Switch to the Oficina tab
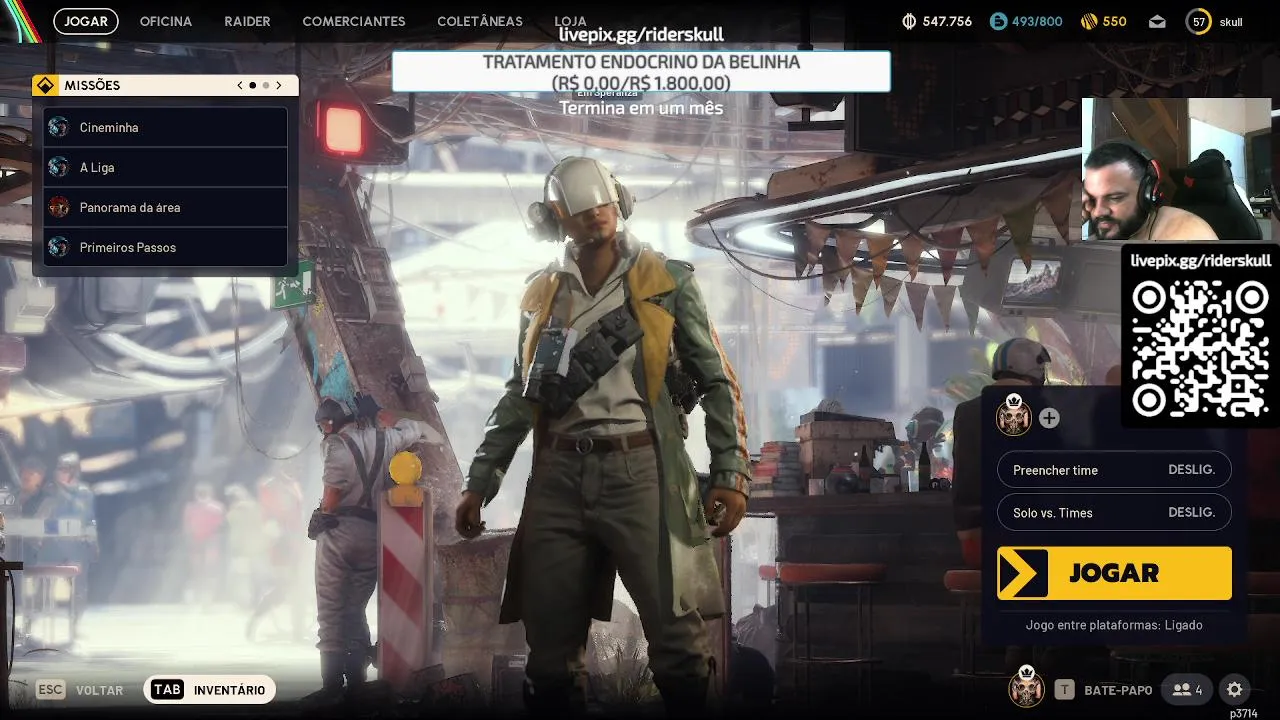The image size is (1280, 720). coord(166,21)
